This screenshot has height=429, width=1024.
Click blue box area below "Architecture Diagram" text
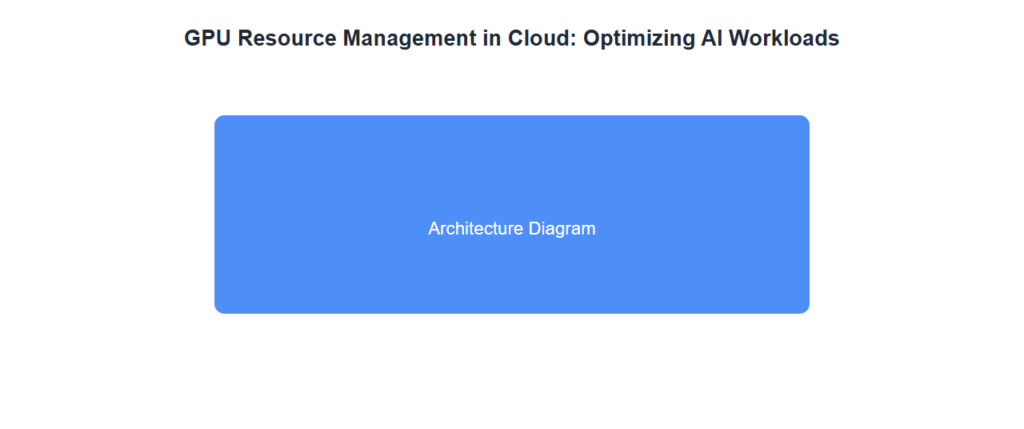tap(511, 278)
